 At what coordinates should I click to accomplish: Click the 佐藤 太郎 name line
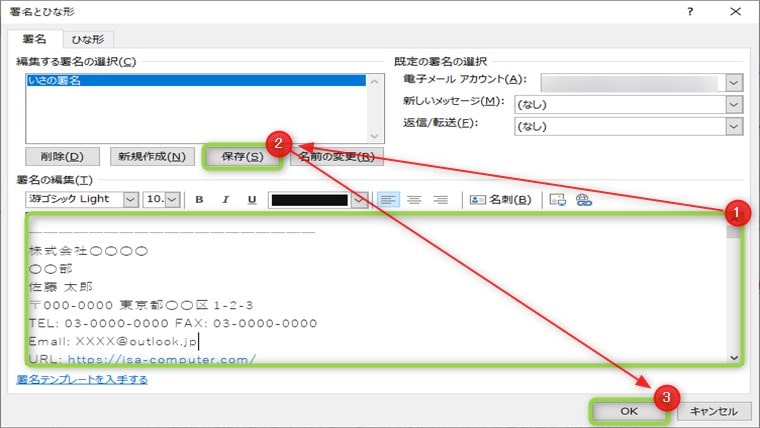[x=61, y=287]
